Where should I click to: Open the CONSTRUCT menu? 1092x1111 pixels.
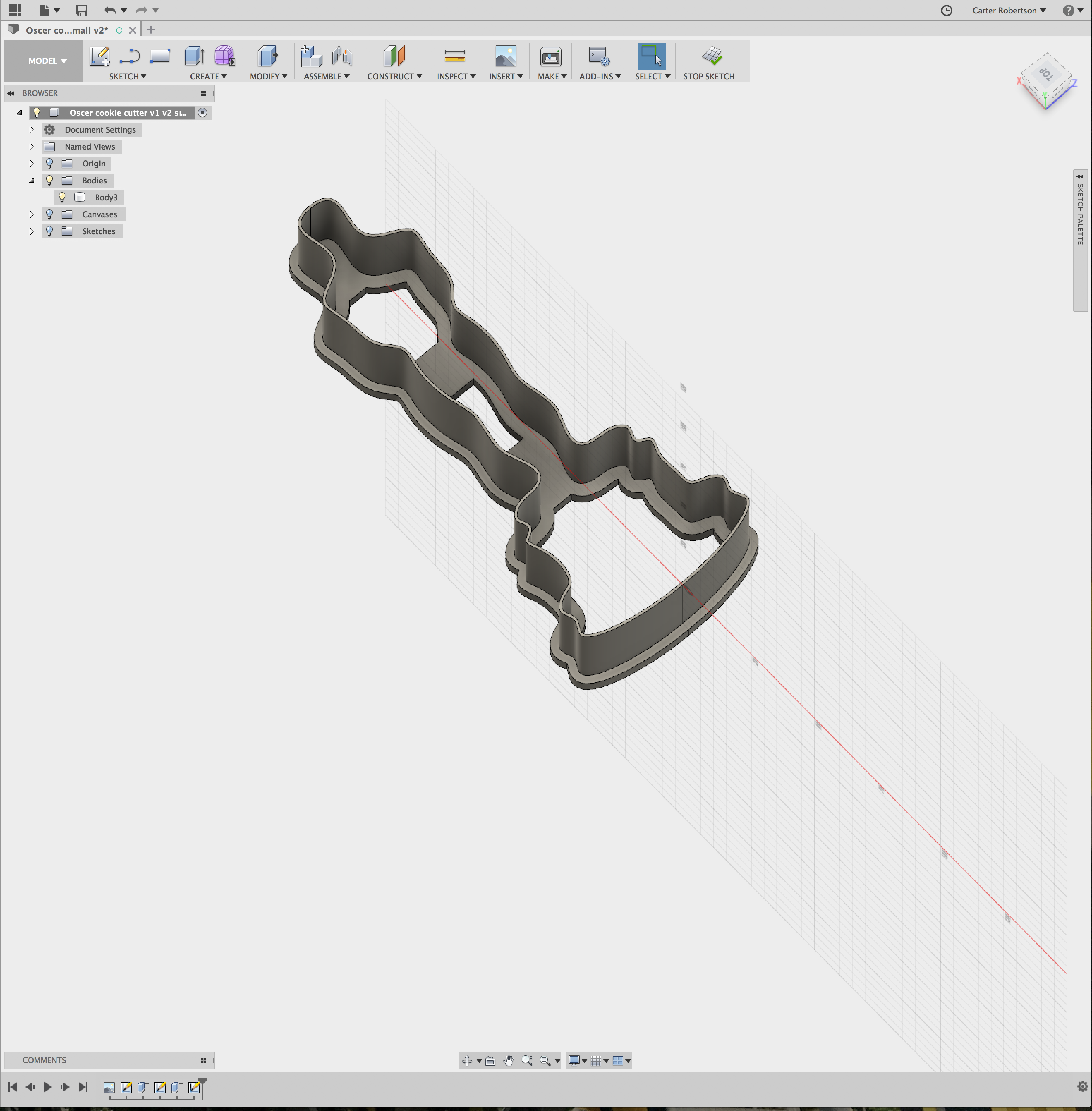pos(395,76)
